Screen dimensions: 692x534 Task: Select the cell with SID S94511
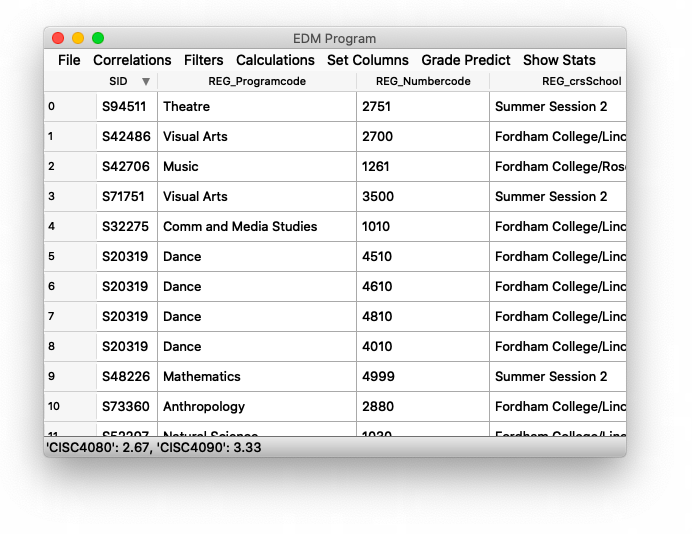coord(125,107)
